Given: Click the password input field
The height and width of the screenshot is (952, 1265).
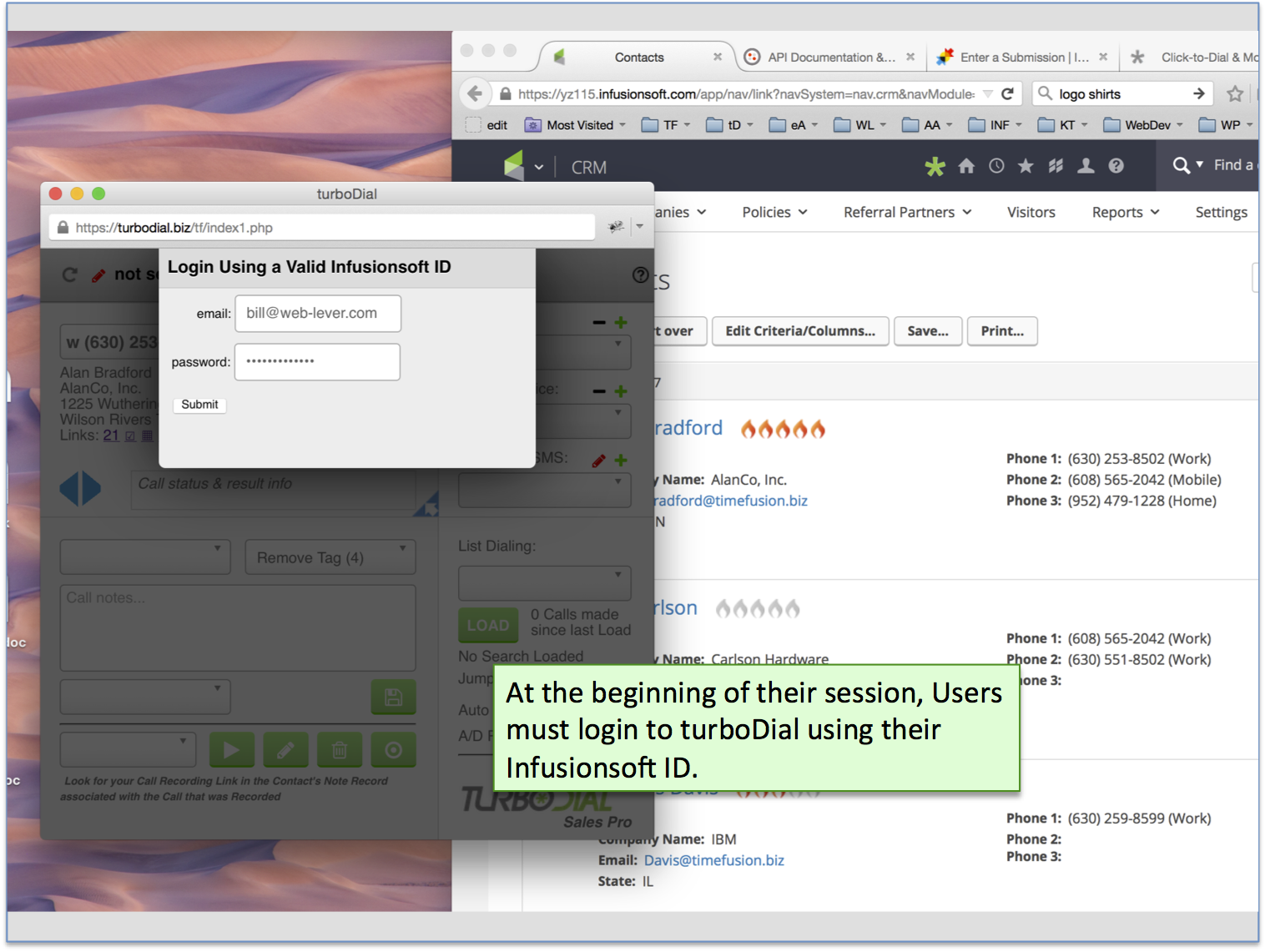Looking at the screenshot, I should [x=317, y=362].
